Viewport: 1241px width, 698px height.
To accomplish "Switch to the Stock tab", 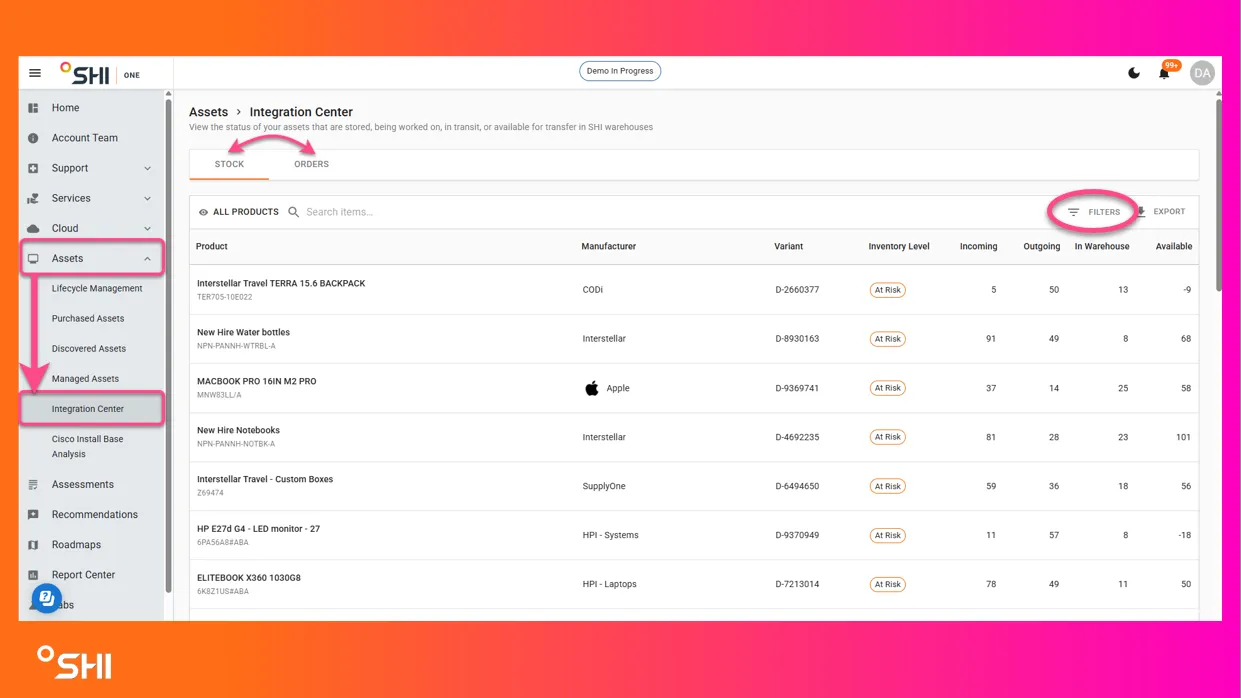I will point(229,164).
